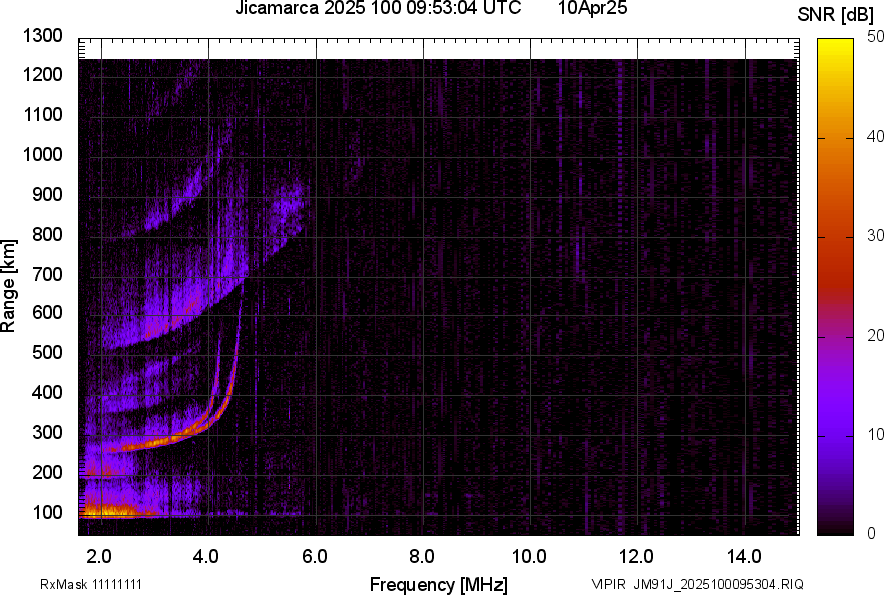Screen dimensions: 884x595
Task: Click the range tick label '400'
Action: (x=47, y=393)
